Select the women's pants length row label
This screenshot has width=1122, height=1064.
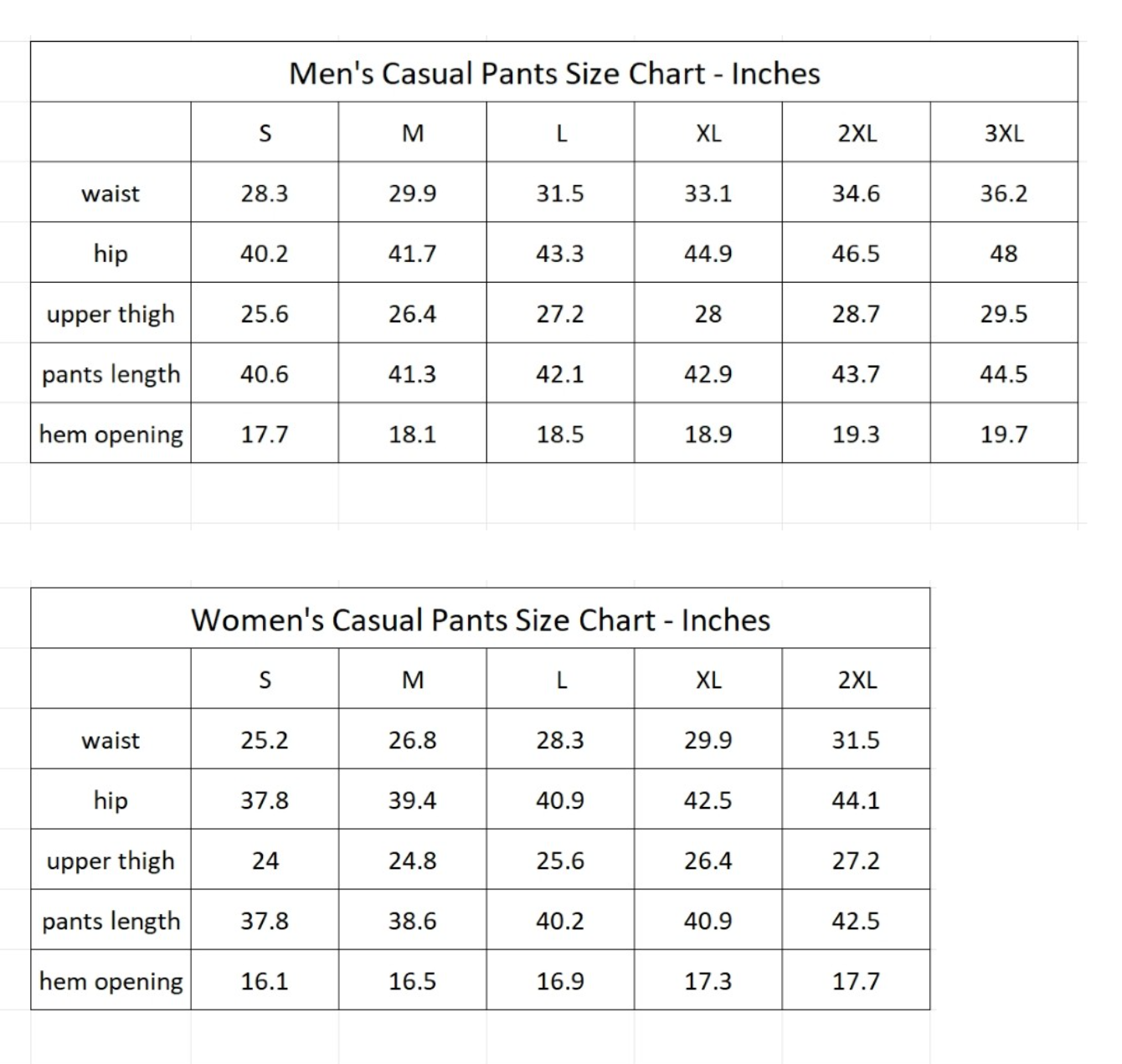pos(111,921)
